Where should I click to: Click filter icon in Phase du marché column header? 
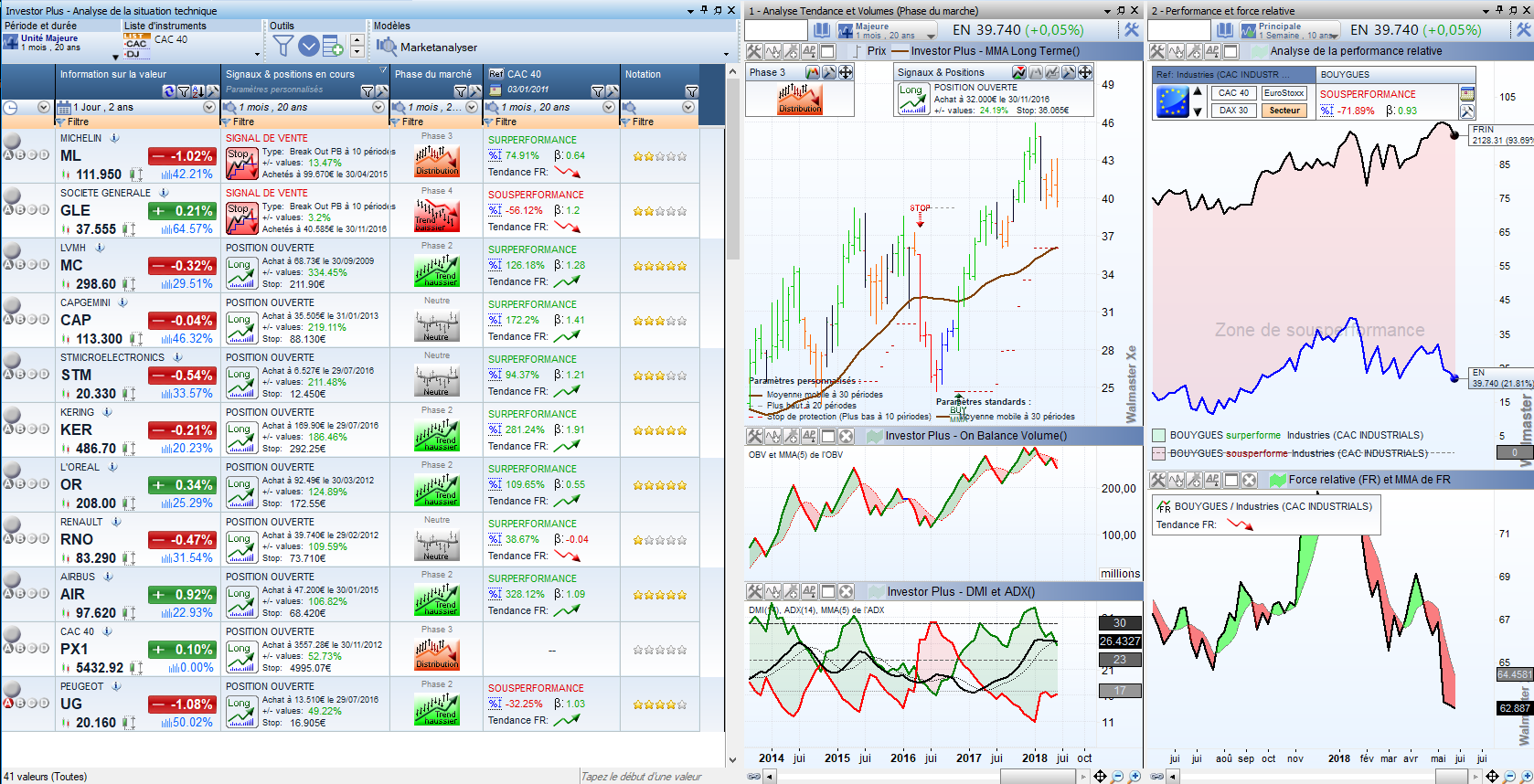click(x=461, y=91)
